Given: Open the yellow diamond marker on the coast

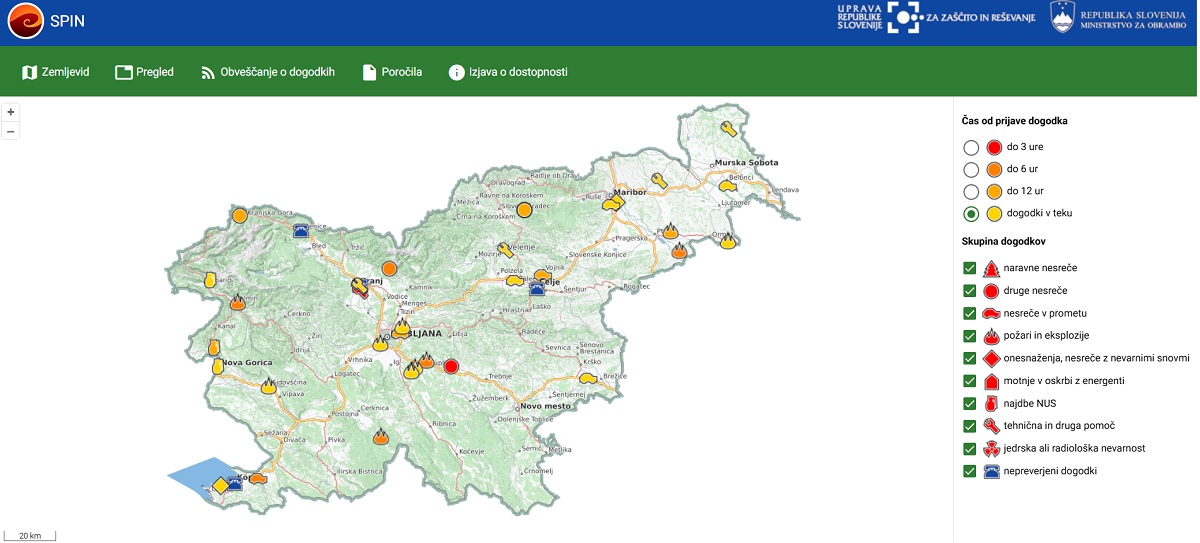Looking at the screenshot, I should [x=219, y=486].
